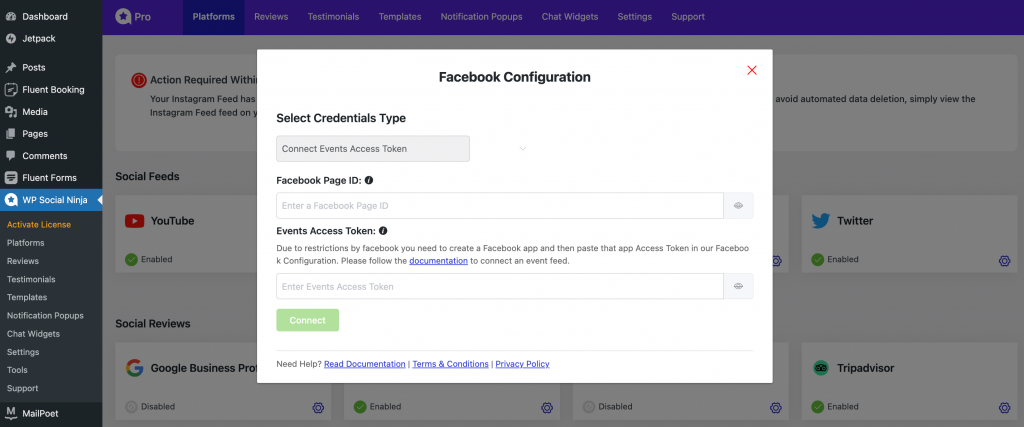Click Enabled status under Twitter
The width and height of the screenshot is (1024, 427).
(835, 259)
